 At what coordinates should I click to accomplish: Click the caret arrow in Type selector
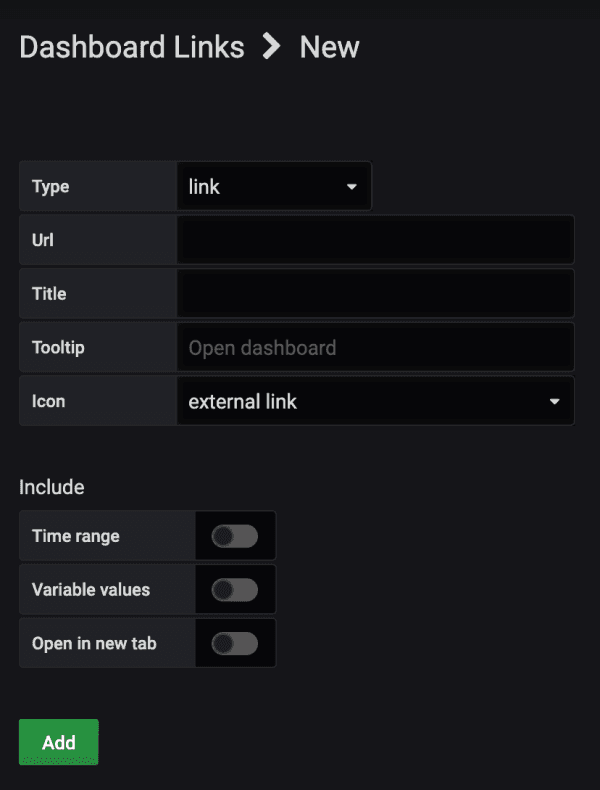click(x=352, y=187)
